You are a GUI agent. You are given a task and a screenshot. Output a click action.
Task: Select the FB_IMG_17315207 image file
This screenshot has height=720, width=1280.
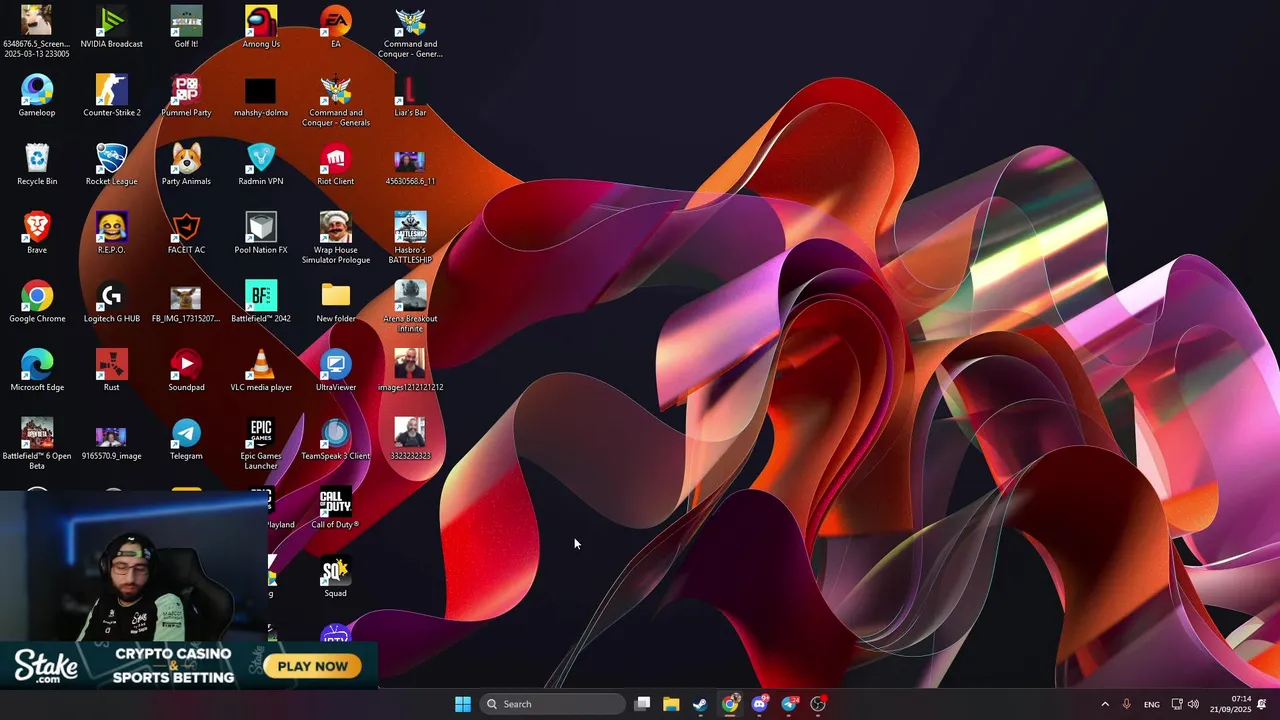coord(186,303)
